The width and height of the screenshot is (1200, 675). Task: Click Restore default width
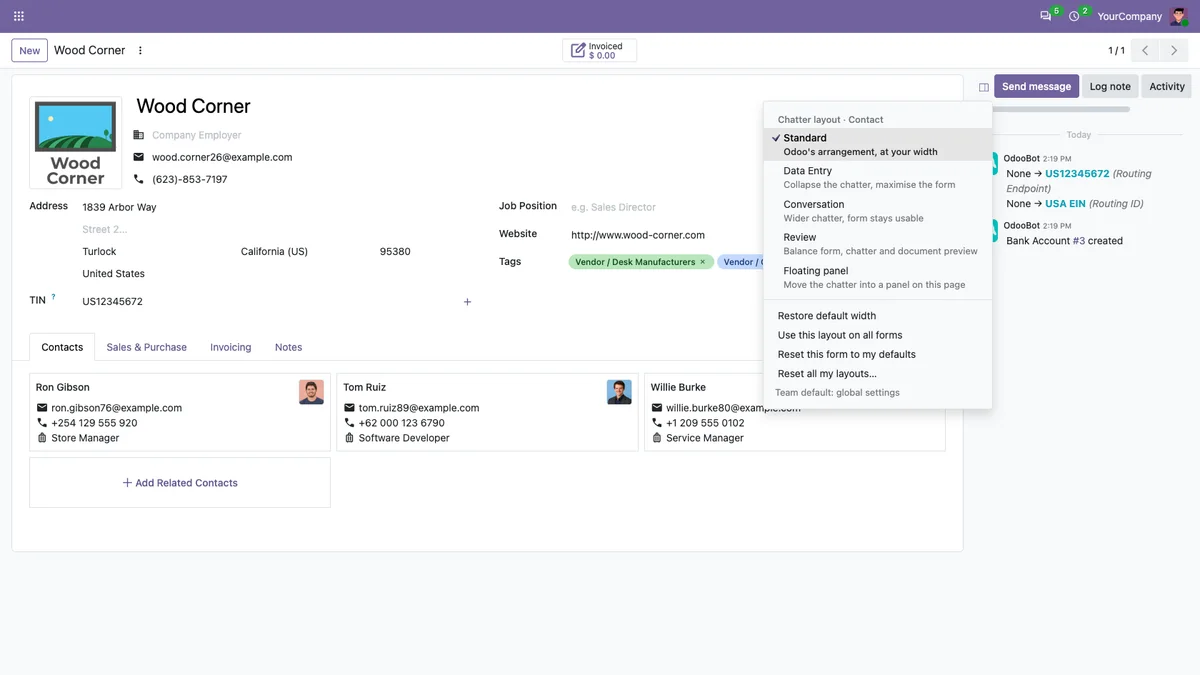[878, 316]
